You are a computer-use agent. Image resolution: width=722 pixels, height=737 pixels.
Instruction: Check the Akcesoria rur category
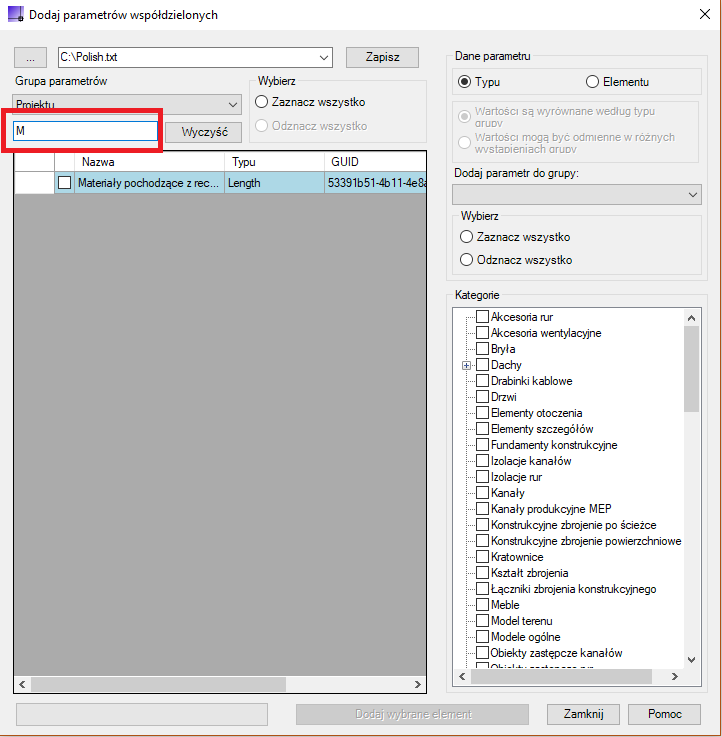482,316
